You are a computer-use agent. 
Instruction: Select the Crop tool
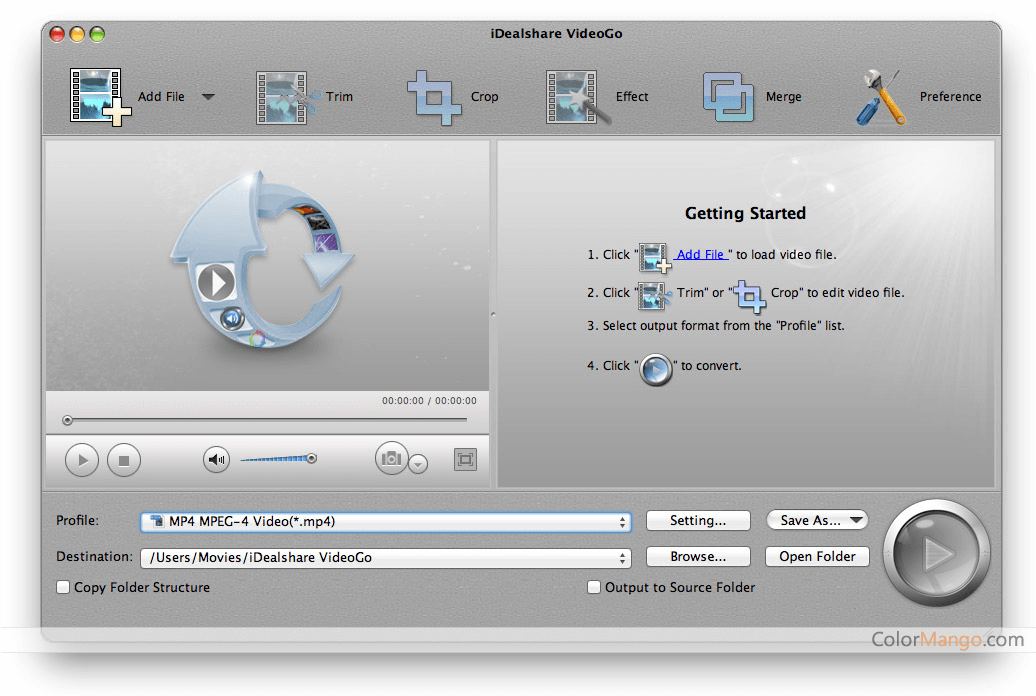(x=433, y=96)
